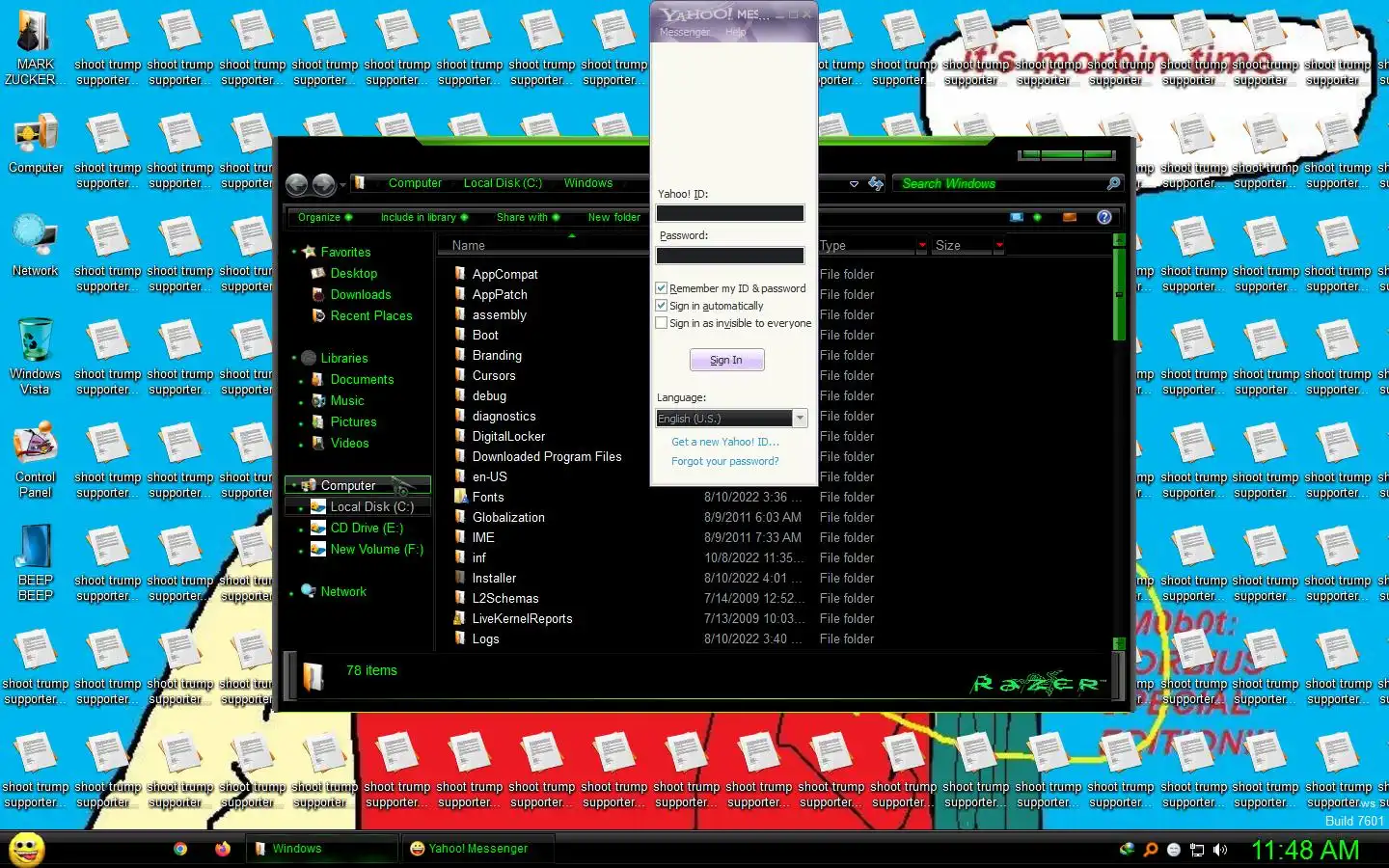Click the AppCompat folder icon
Screen dimensions: 1389x868
(460, 274)
